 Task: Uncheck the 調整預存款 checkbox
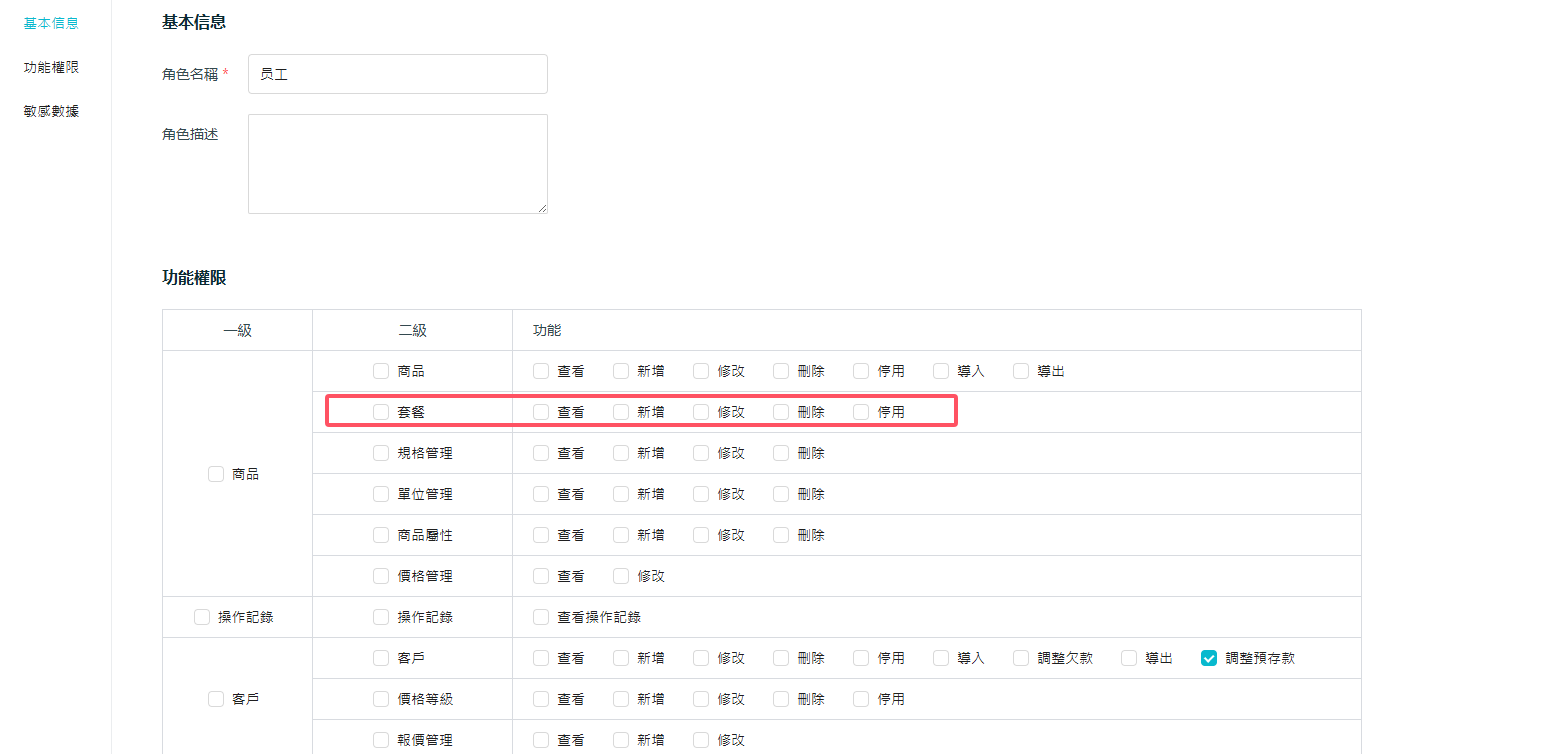tap(1209, 658)
